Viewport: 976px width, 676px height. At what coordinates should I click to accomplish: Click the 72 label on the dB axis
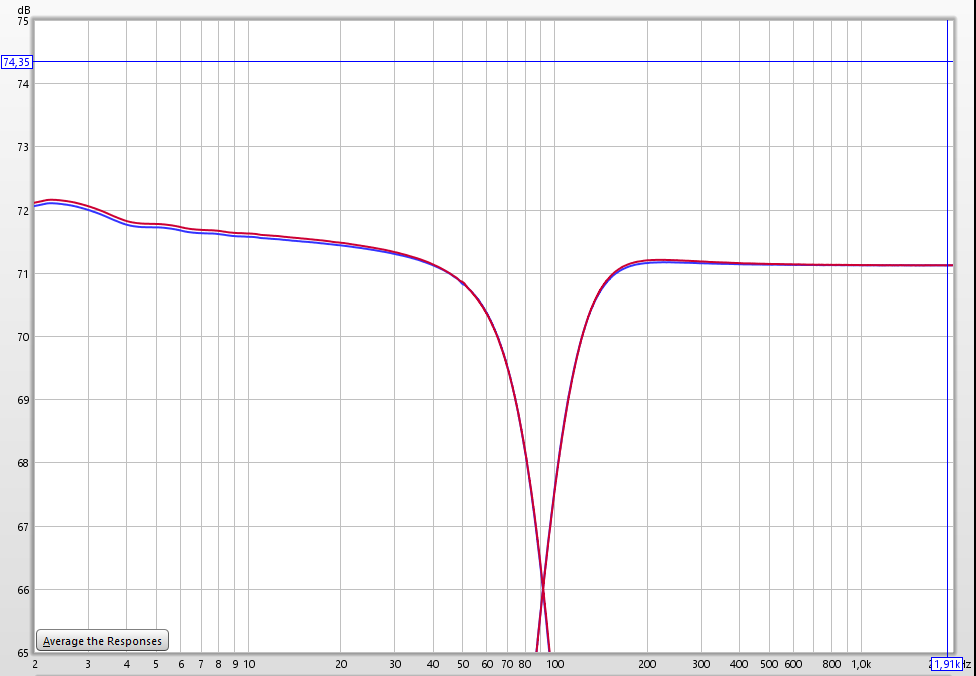click(24, 211)
